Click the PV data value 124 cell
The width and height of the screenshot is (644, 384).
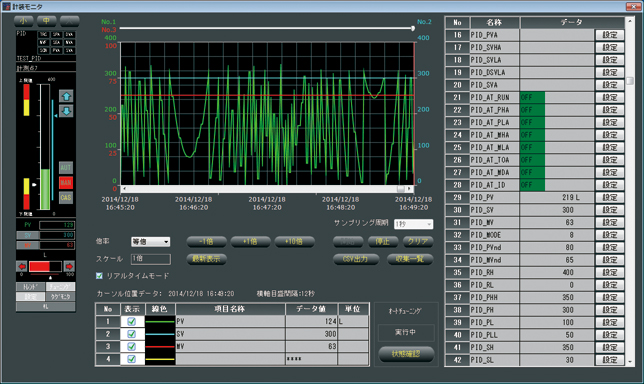point(311,322)
